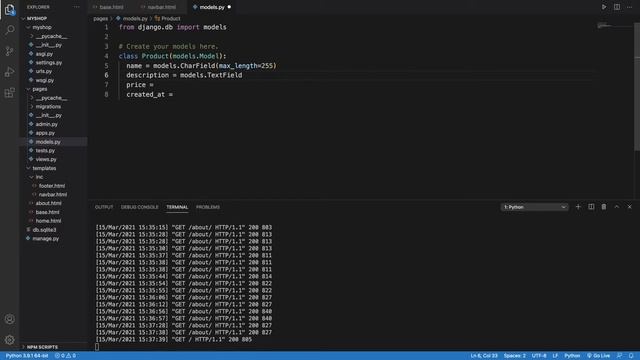
Task: Expand the migrations folder
Action: pos(48,107)
